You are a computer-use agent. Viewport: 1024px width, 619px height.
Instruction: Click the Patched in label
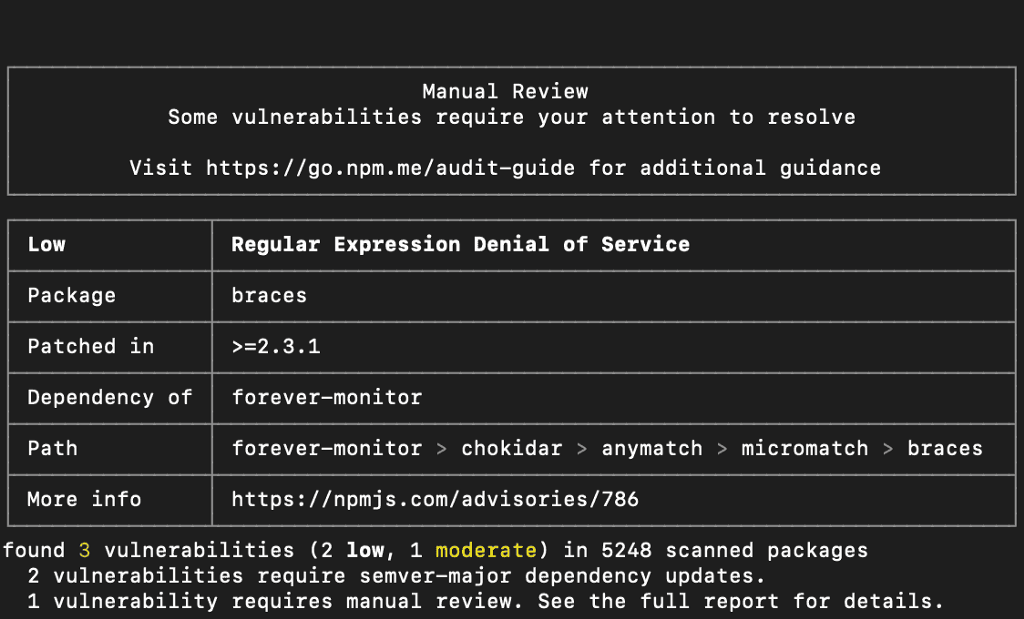[91, 347]
